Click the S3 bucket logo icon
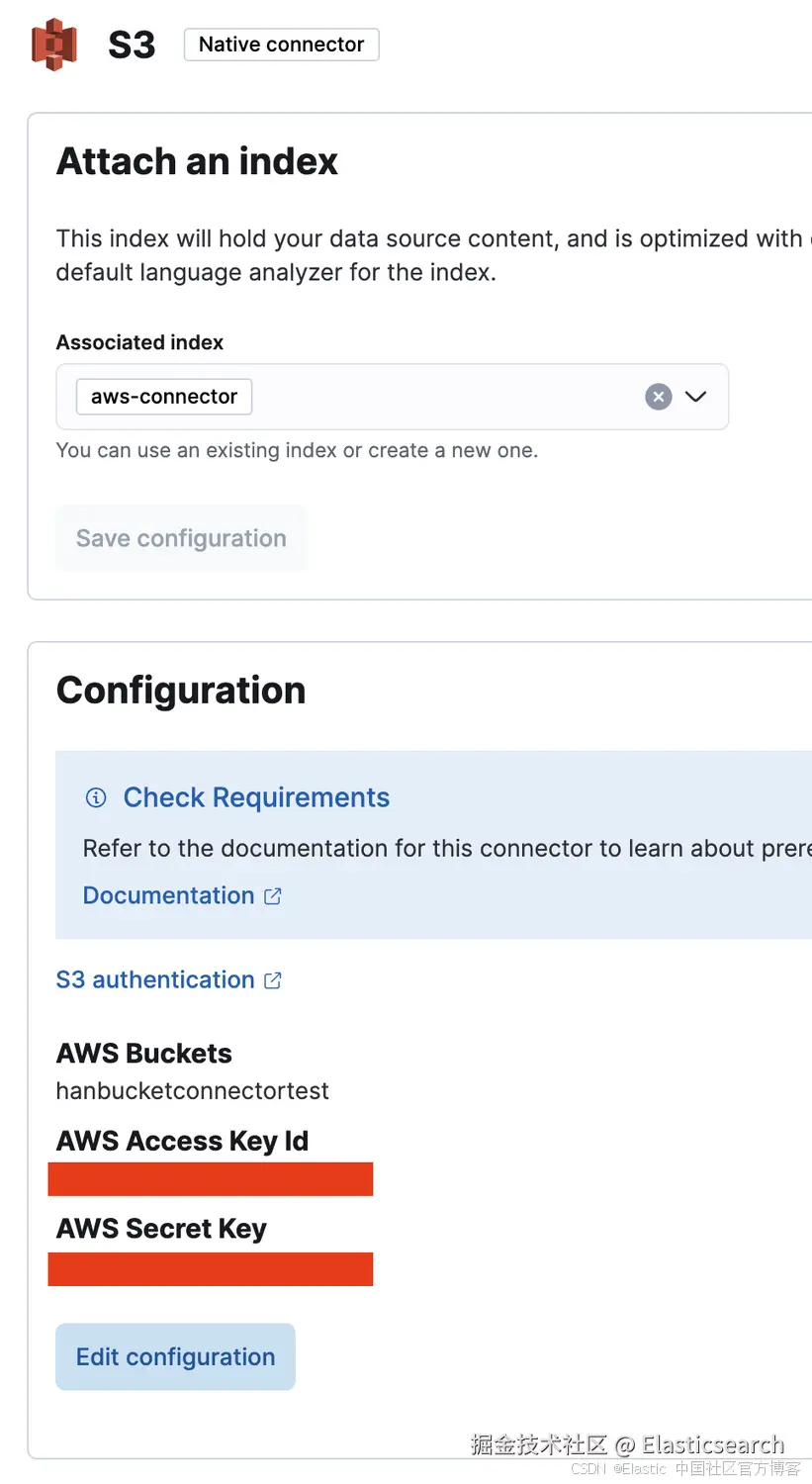 click(54, 45)
